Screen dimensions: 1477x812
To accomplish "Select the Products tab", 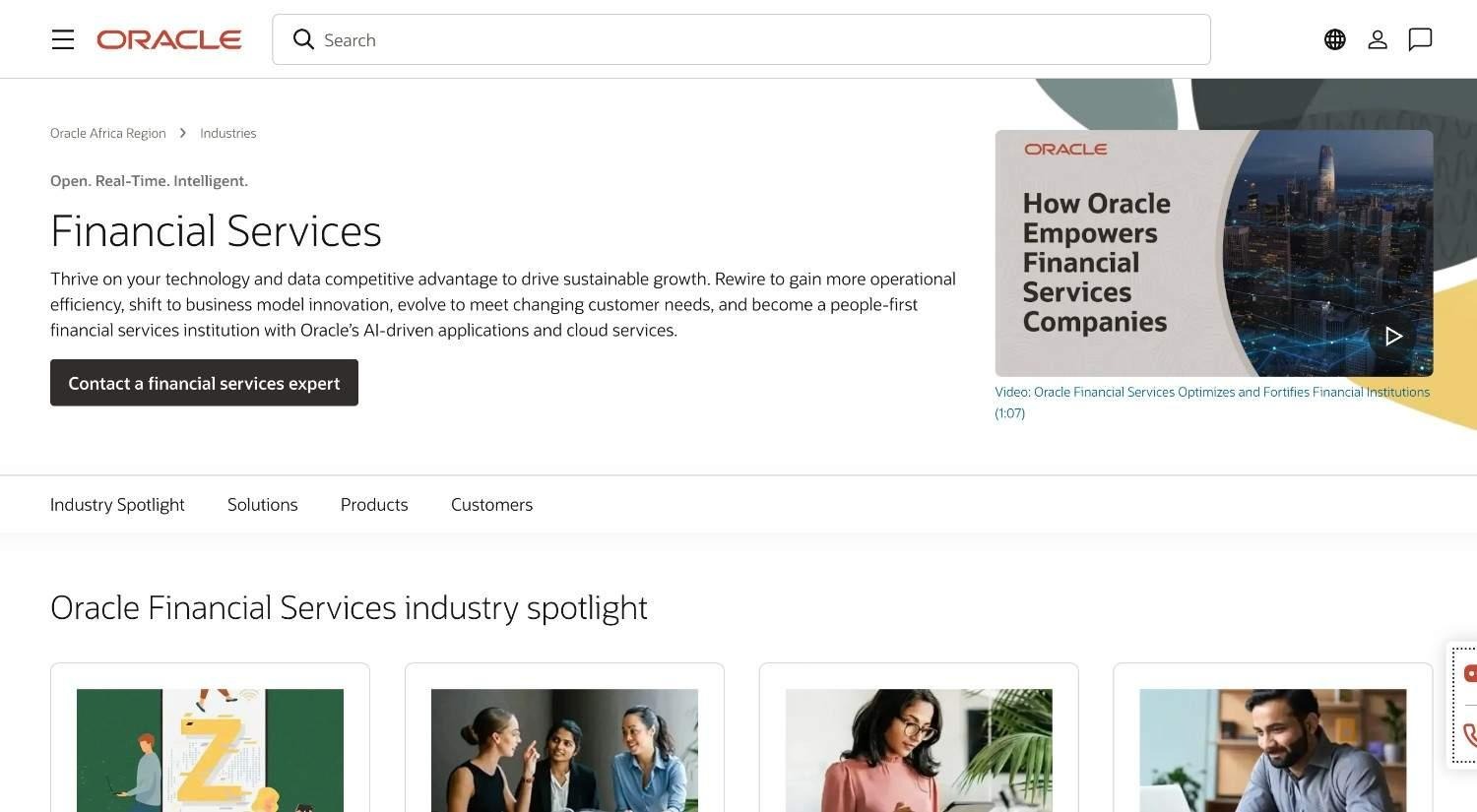I will tap(374, 505).
